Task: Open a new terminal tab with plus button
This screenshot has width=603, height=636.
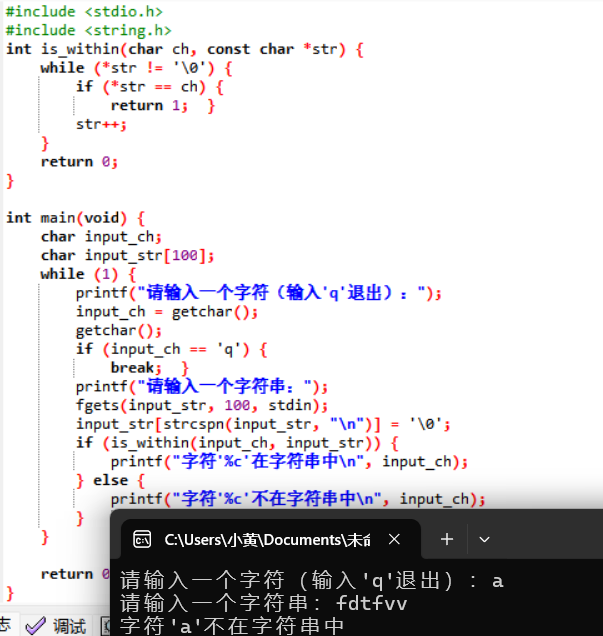Action: tap(447, 539)
